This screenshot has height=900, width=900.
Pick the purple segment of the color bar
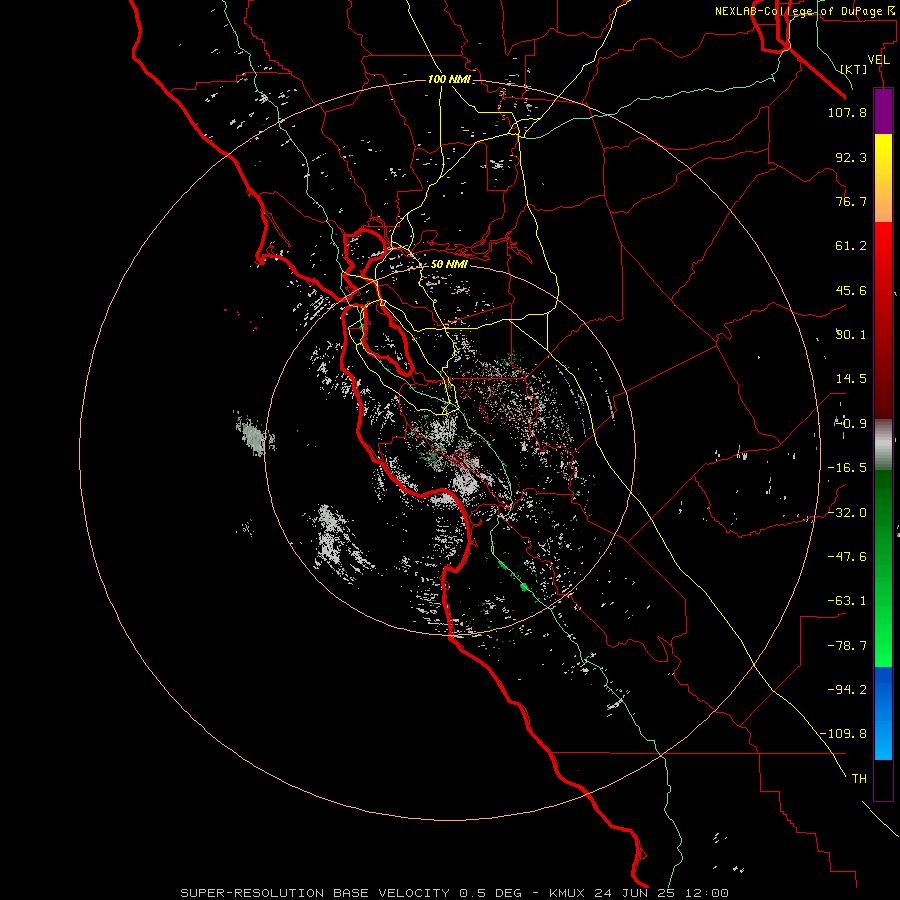point(883,111)
